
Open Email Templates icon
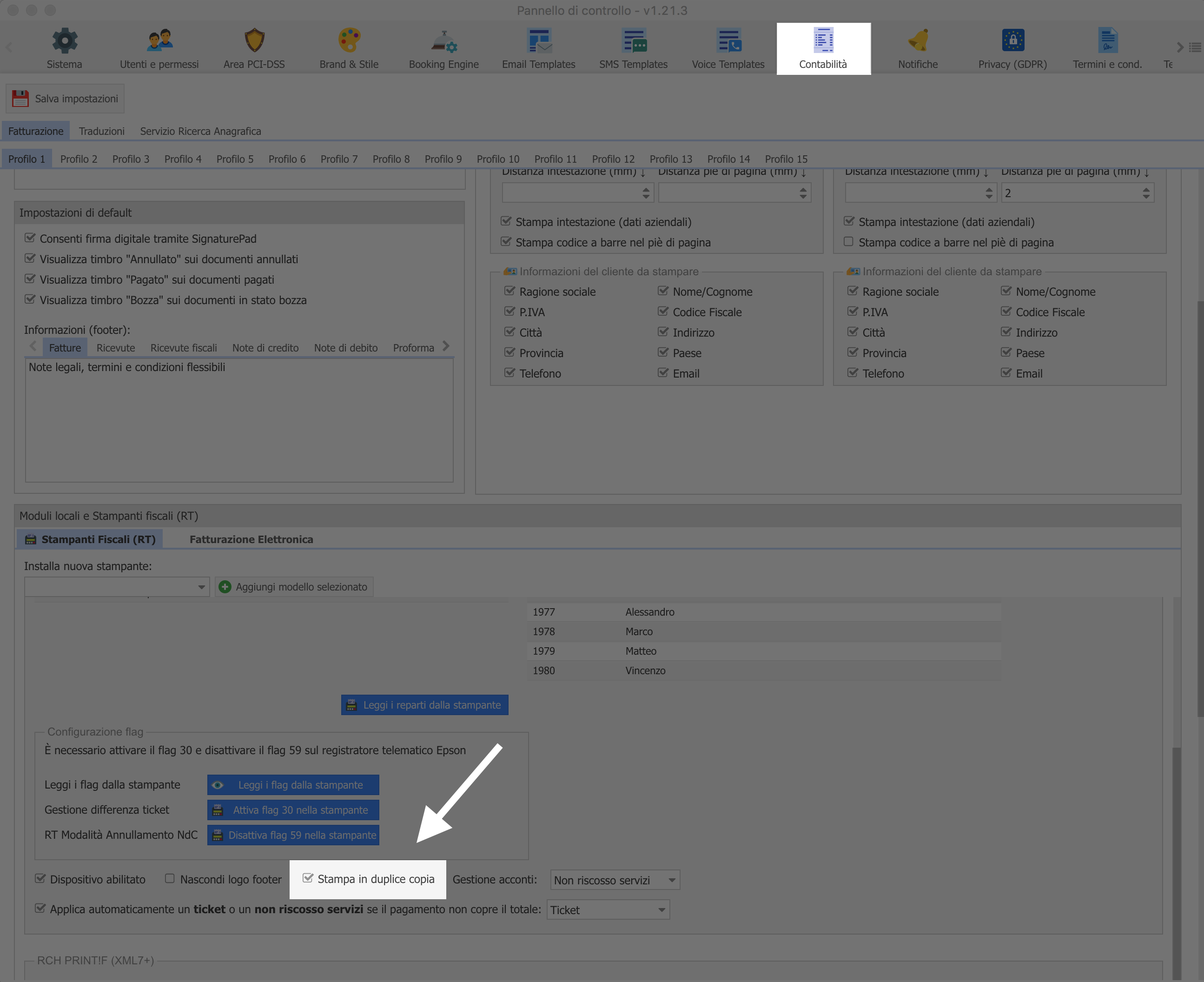(x=539, y=41)
